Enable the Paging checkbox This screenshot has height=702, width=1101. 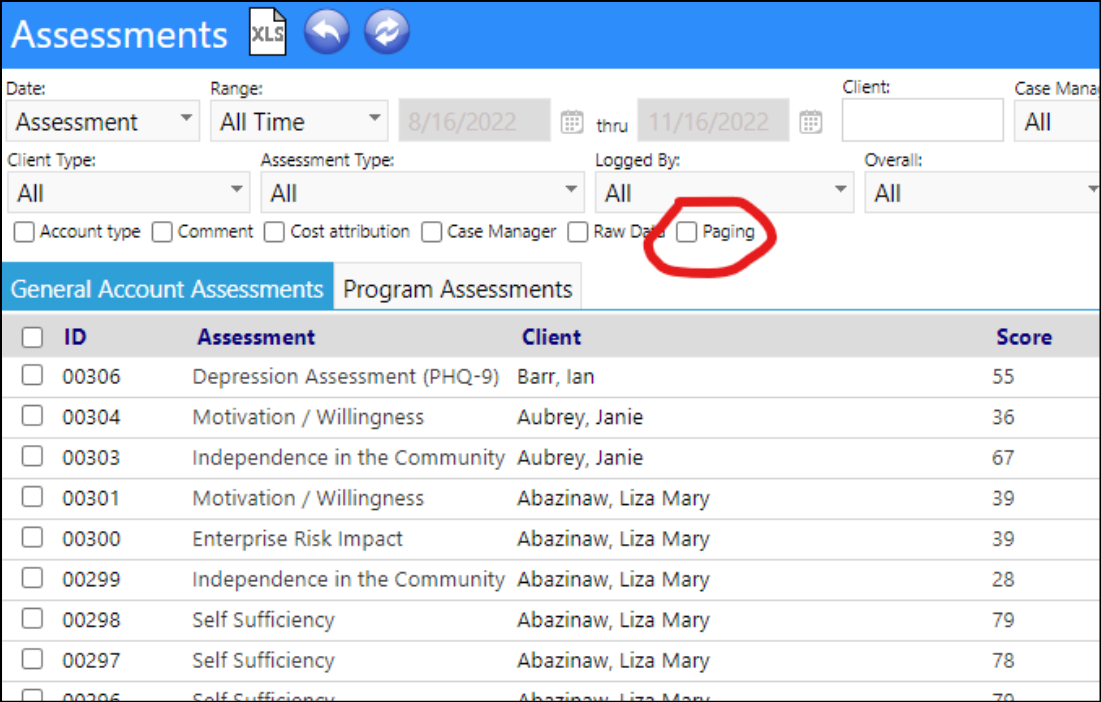pyautogui.click(x=687, y=232)
